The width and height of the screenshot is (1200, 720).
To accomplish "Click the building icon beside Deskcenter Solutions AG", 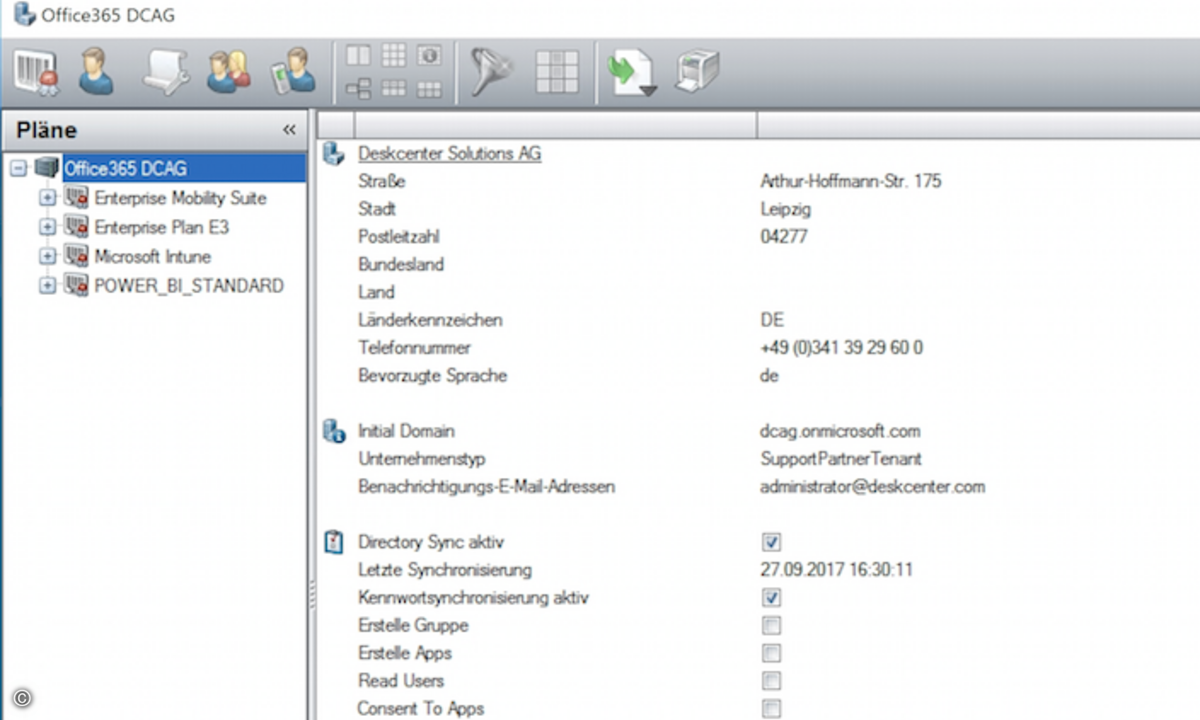I will point(334,154).
